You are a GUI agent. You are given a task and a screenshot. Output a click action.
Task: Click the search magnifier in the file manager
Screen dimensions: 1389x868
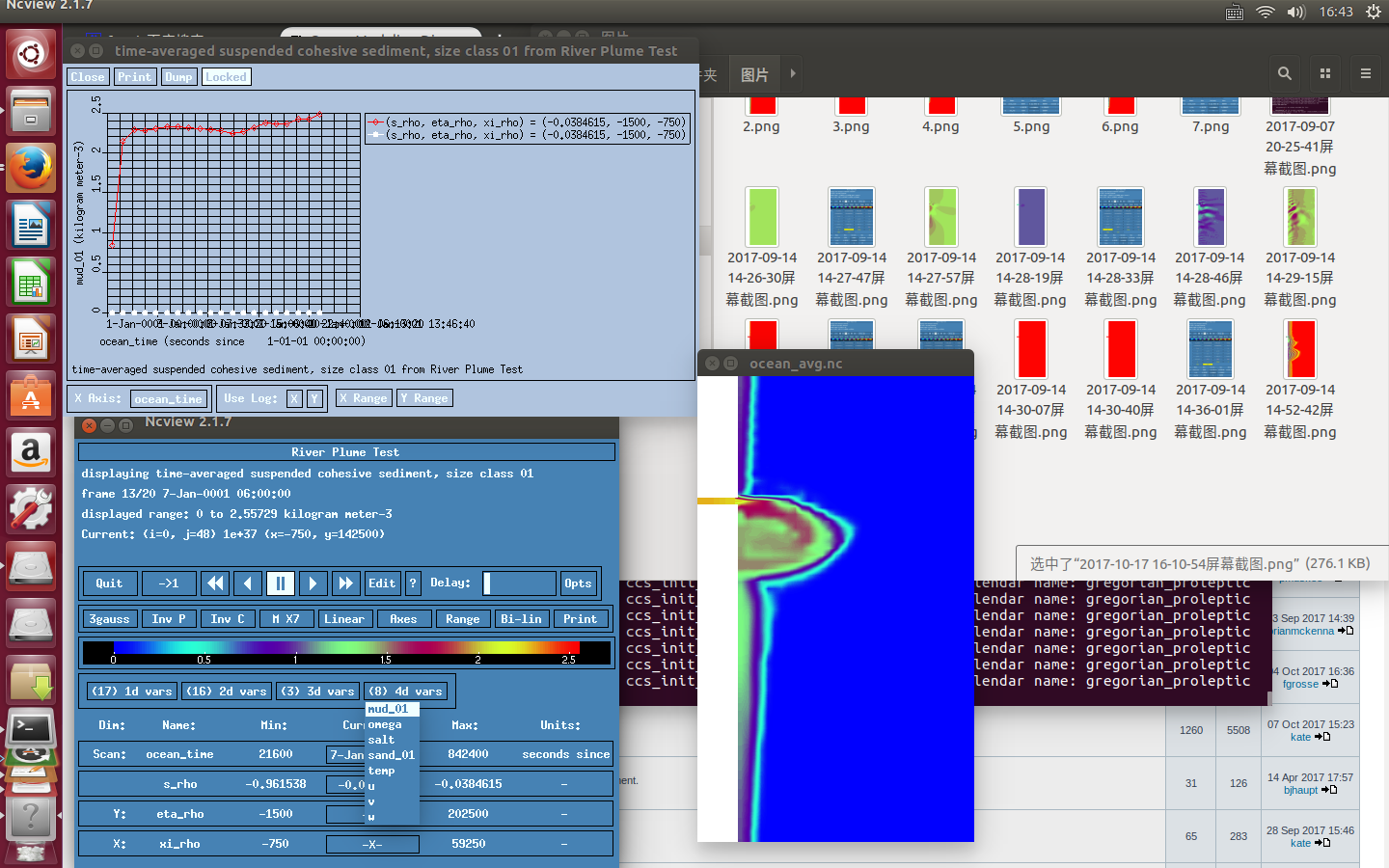pyautogui.click(x=1284, y=73)
